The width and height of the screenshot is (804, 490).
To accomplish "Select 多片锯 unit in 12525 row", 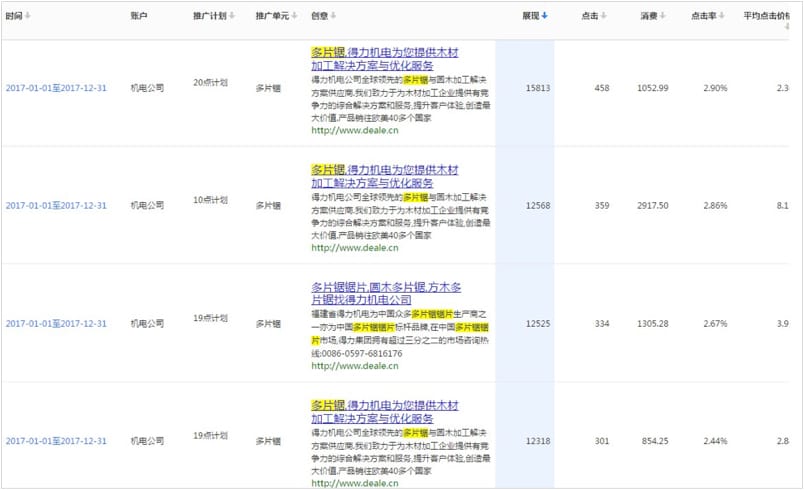I will 268,324.
